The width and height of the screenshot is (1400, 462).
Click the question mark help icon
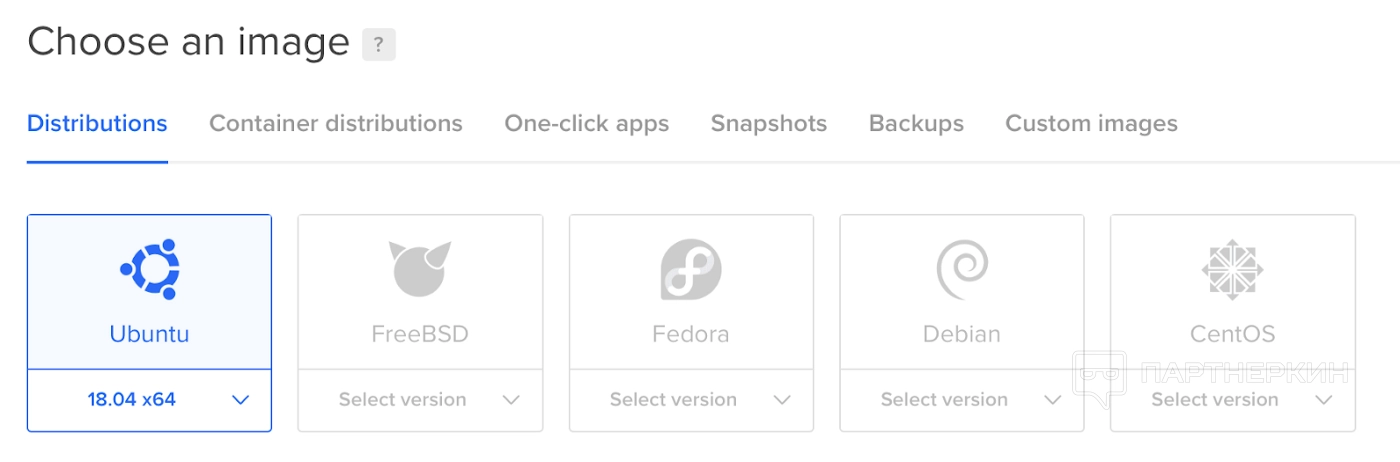[x=379, y=45]
